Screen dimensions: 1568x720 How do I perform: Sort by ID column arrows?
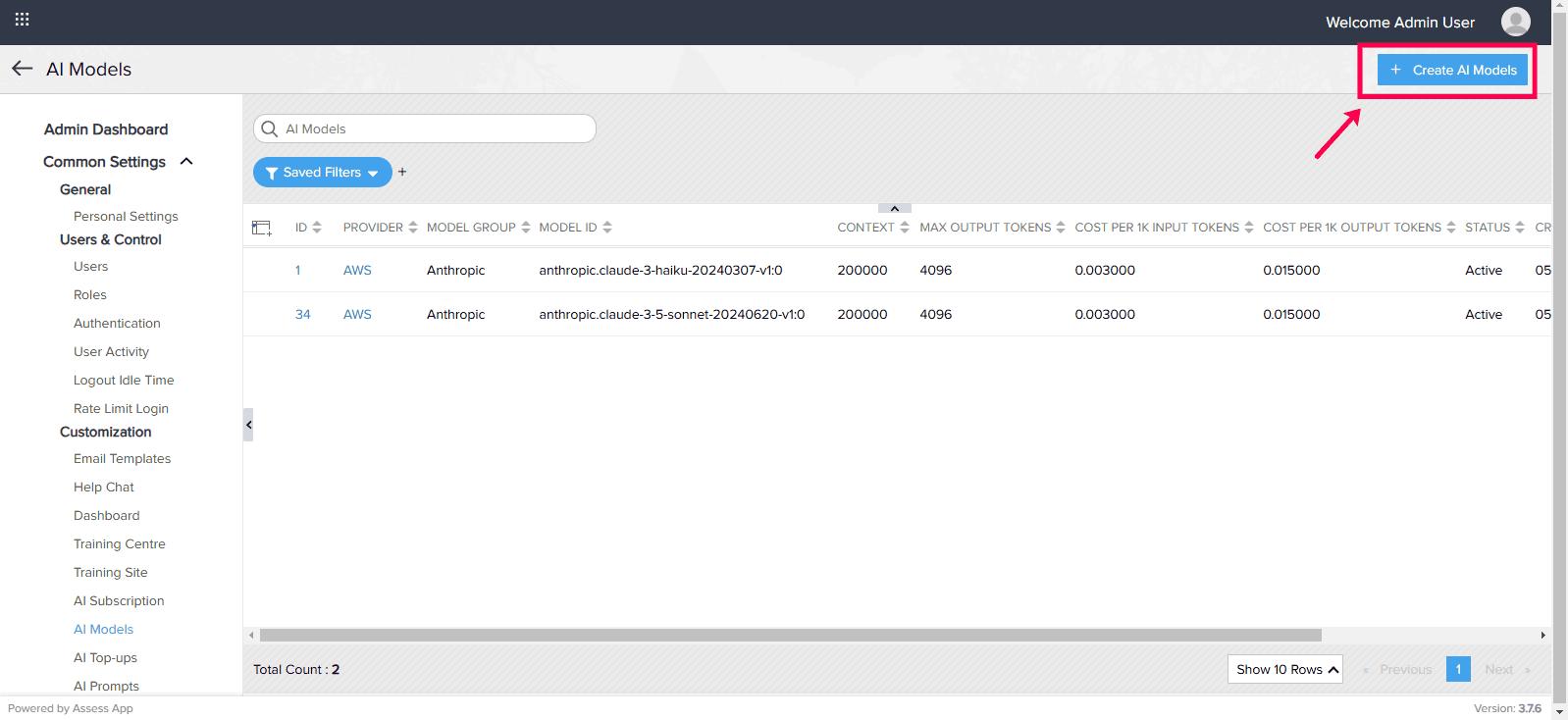(x=317, y=228)
